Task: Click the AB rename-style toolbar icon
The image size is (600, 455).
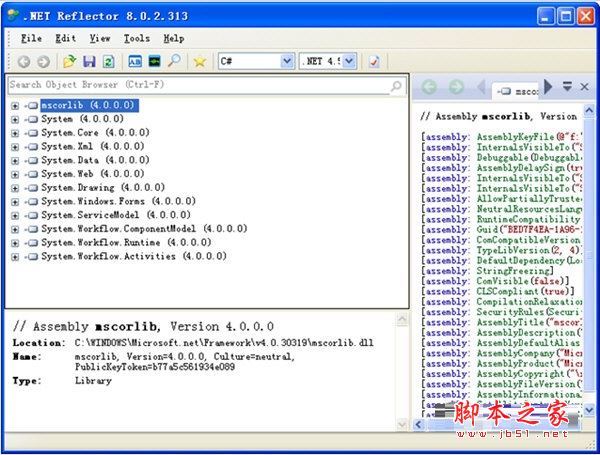Action: click(135, 61)
